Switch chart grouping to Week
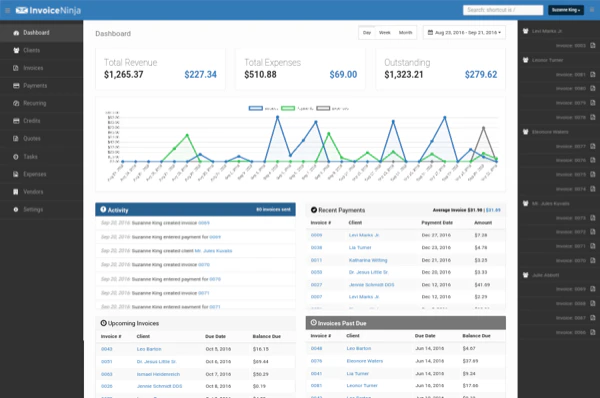 tap(385, 33)
